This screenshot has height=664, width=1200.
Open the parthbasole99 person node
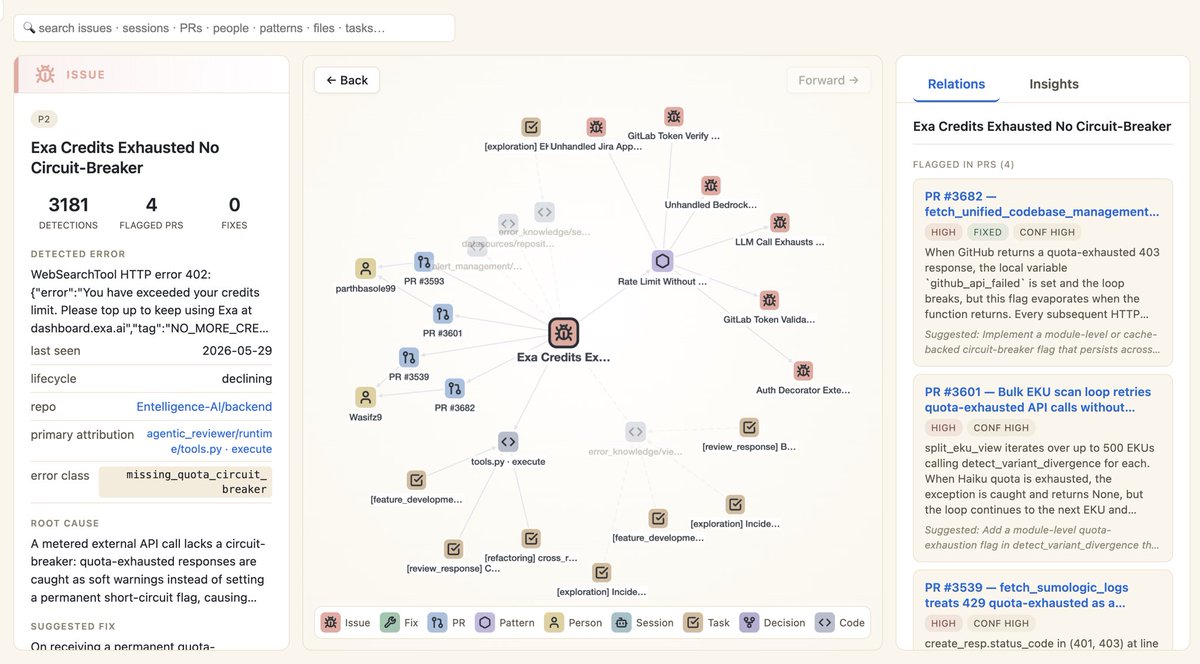point(366,268)
